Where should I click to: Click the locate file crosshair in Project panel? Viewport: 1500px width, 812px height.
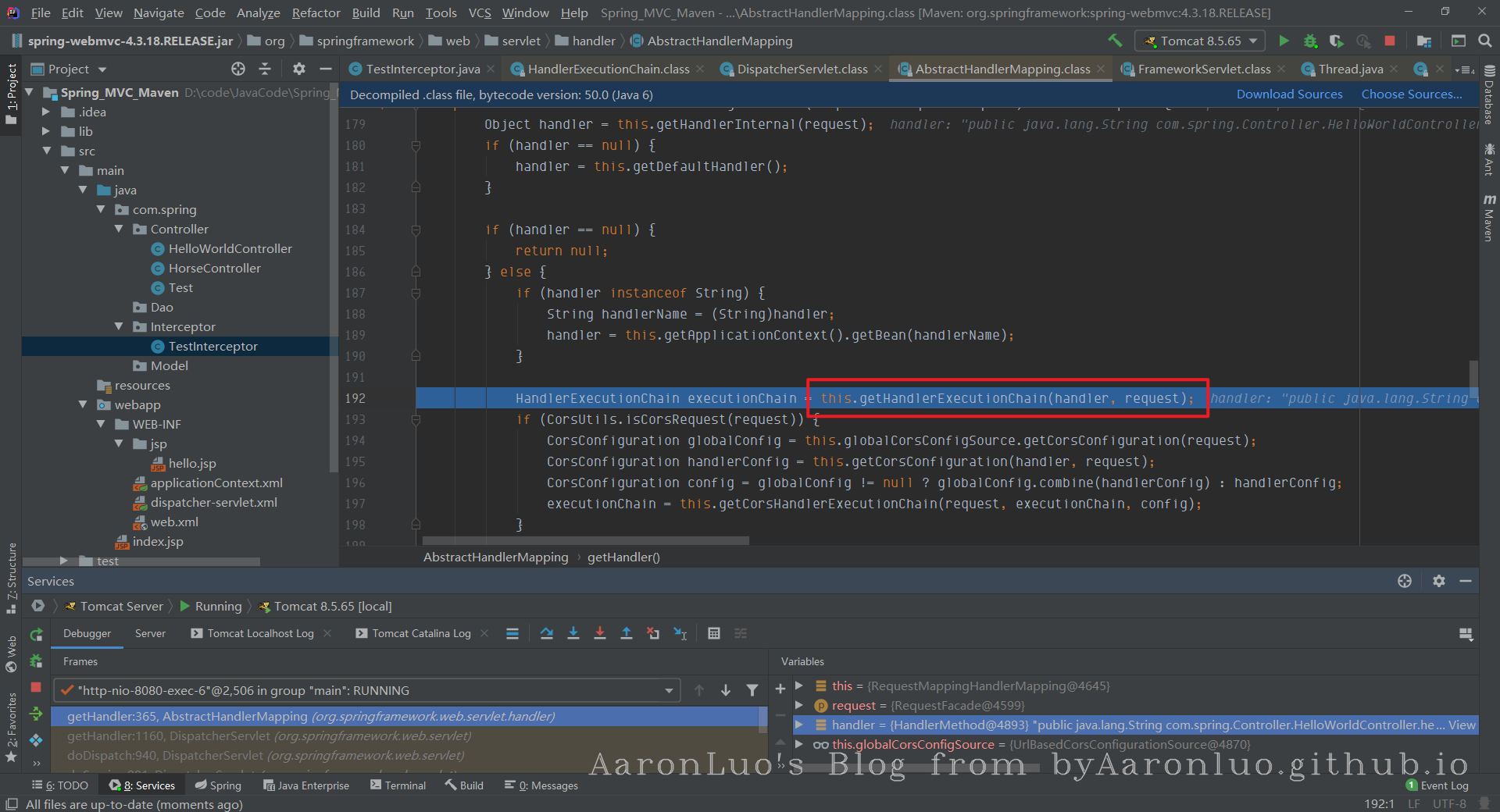[238, 69]
